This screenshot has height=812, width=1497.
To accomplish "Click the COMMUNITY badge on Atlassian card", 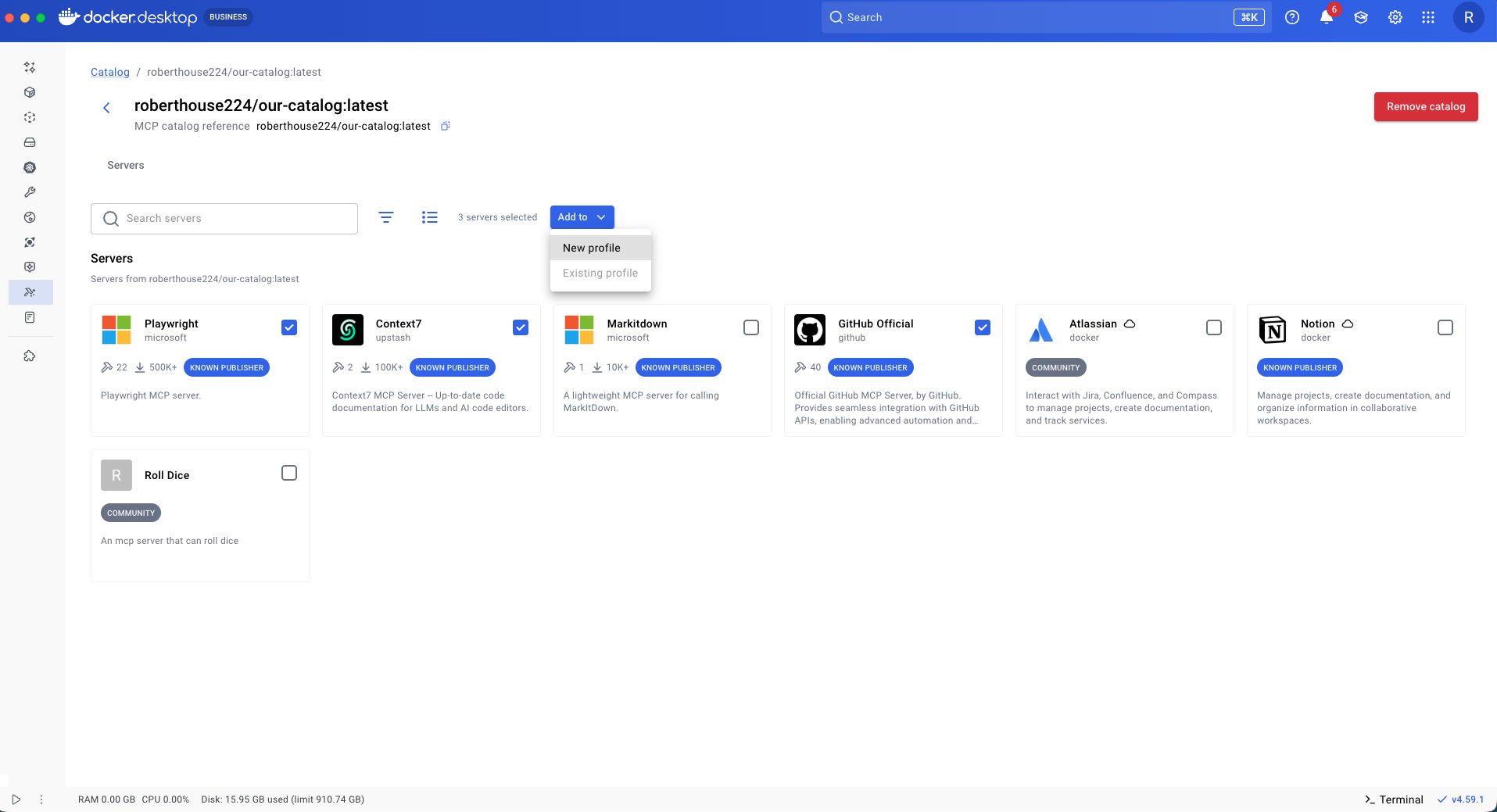I will point(1056,367).
